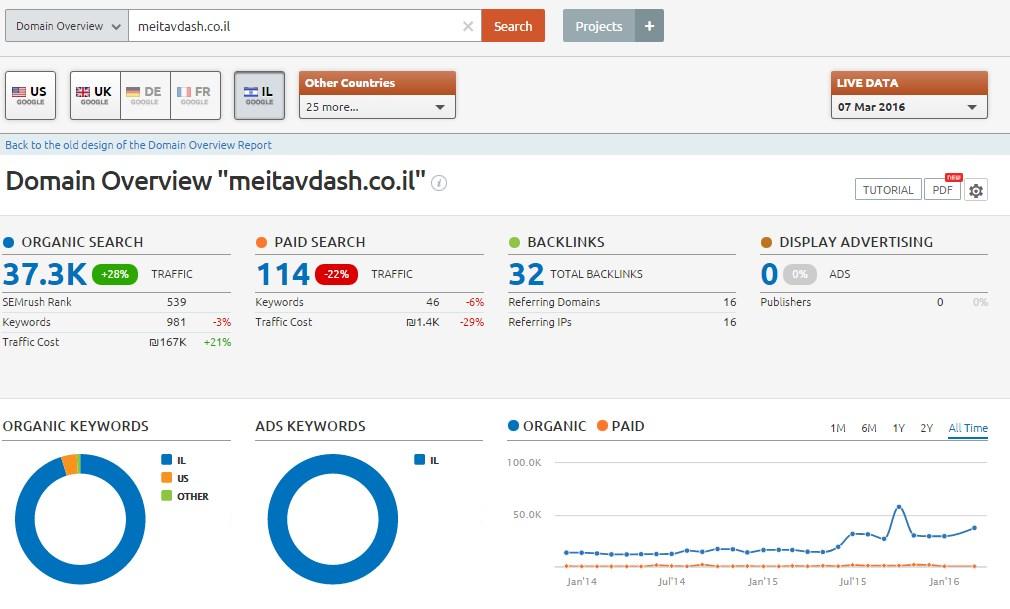This screenshot has width=1010, height=609.
Task: Switch chart range to 1M
Action: point(837,428)
